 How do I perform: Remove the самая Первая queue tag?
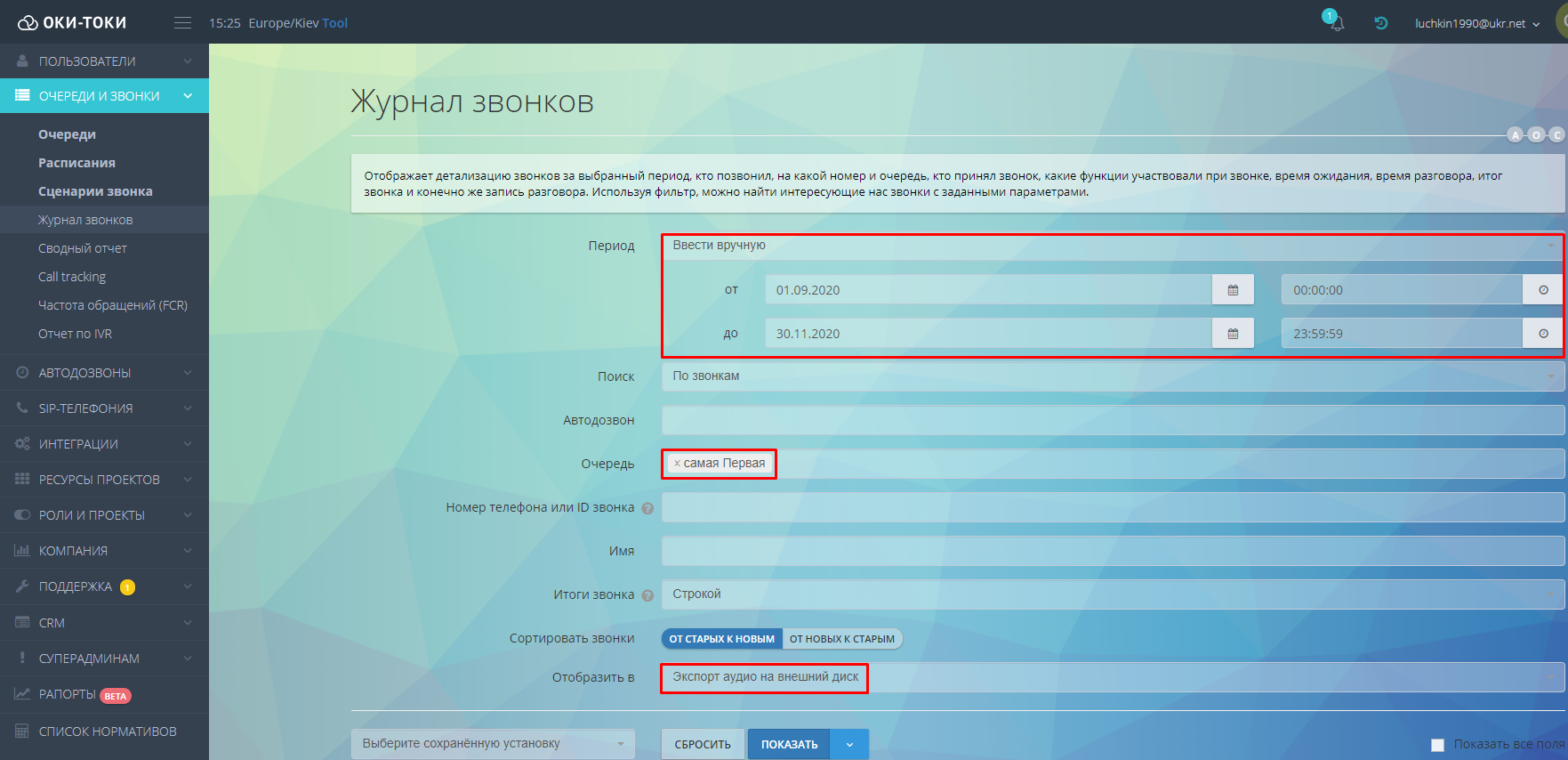click(677, 464)
